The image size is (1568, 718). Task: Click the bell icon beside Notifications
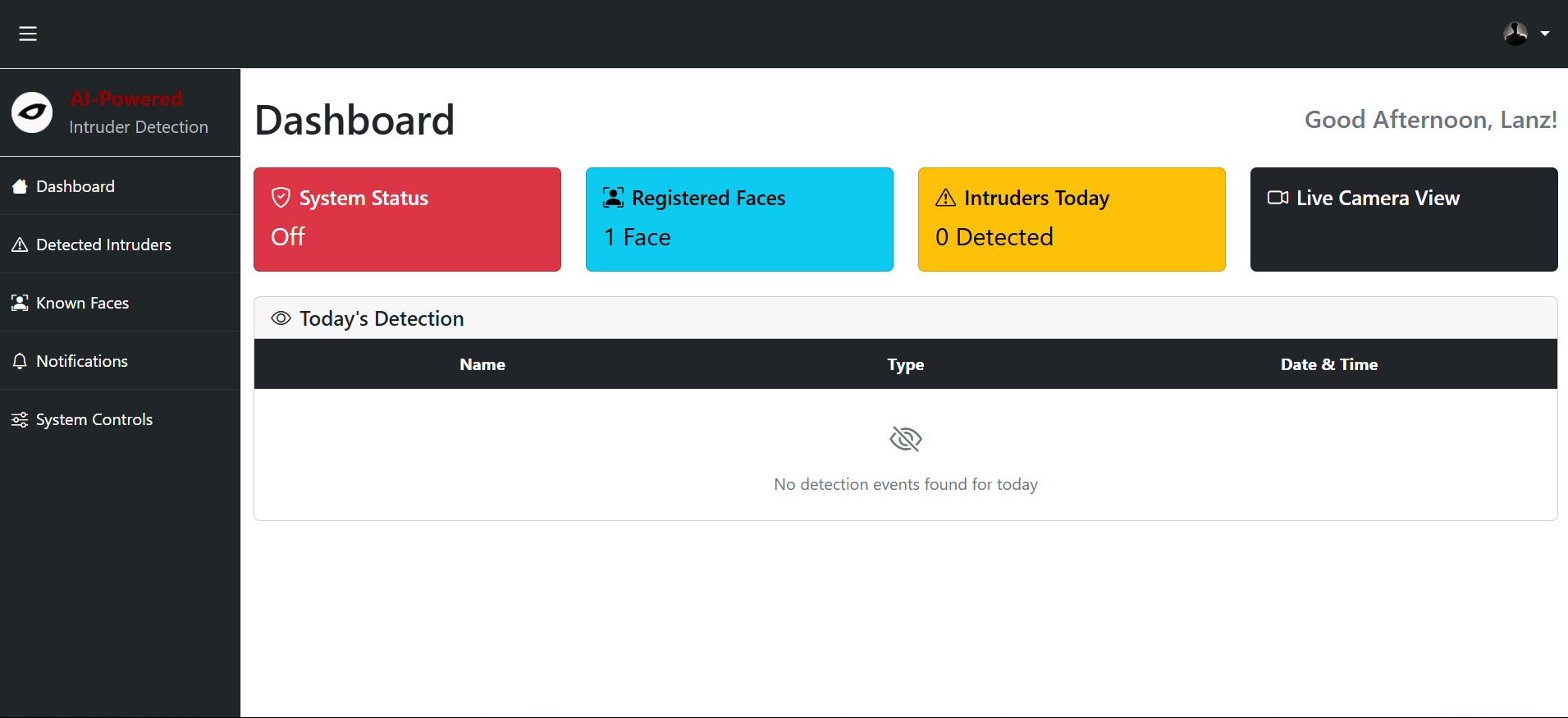(x=20, y=361)
